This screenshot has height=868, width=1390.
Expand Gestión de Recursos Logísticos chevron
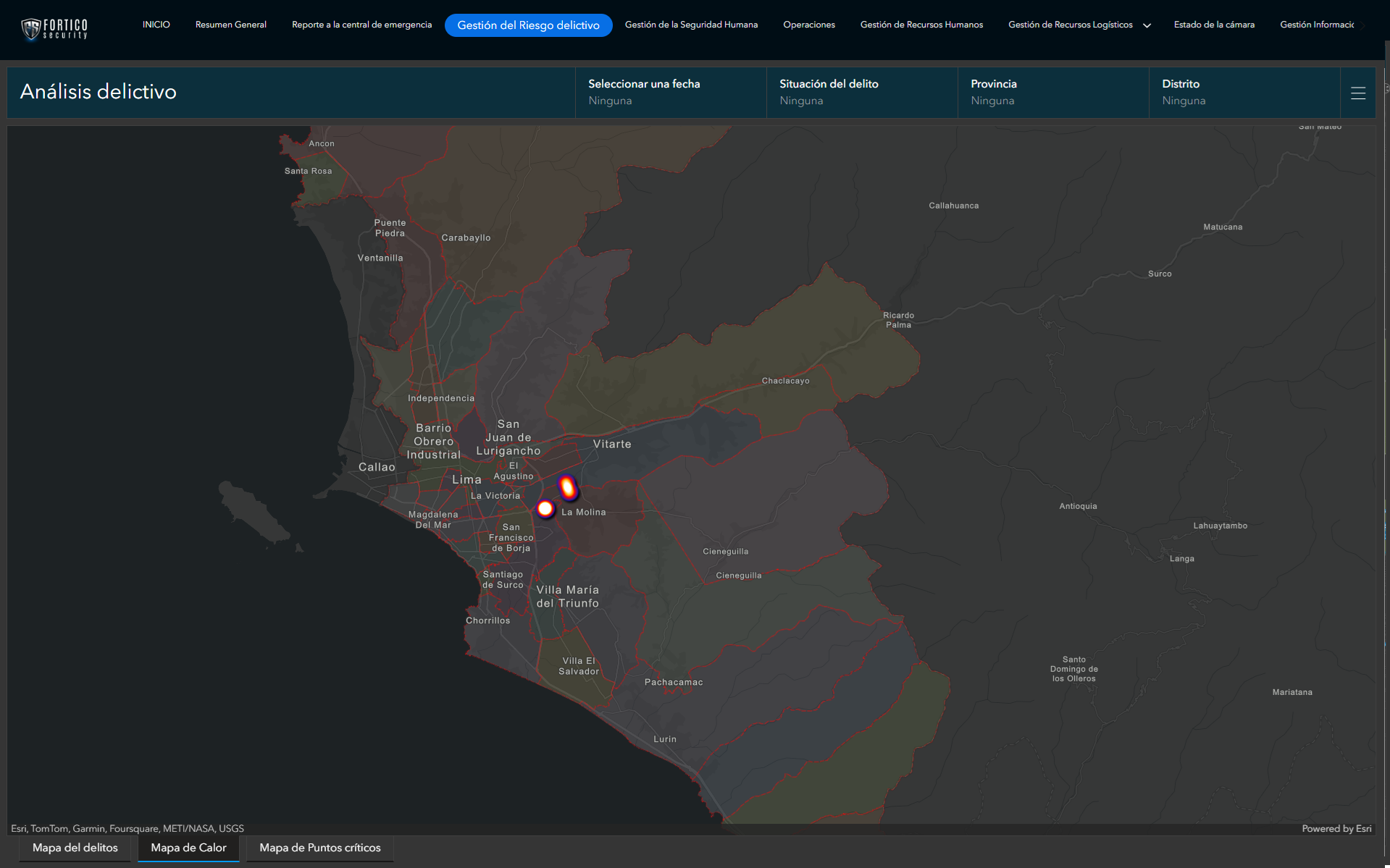coord(1147,25)
